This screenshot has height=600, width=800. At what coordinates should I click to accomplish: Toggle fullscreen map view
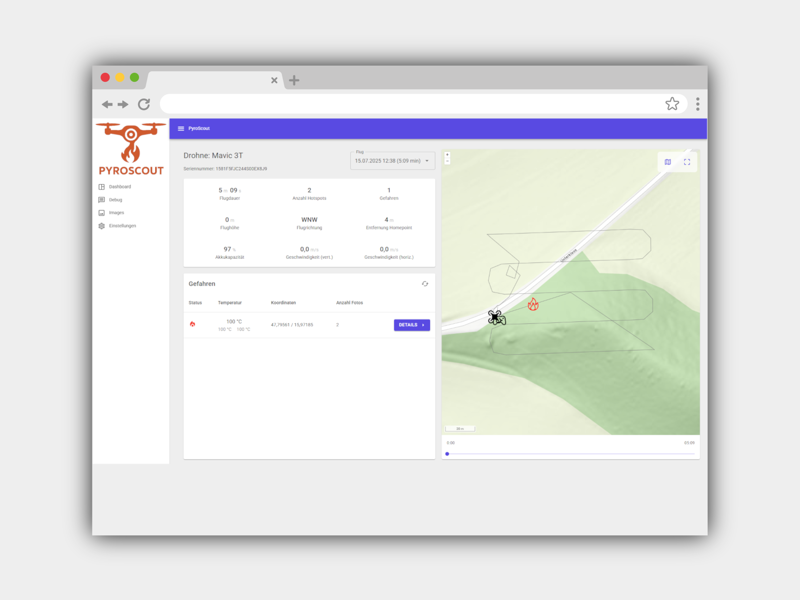687,162
